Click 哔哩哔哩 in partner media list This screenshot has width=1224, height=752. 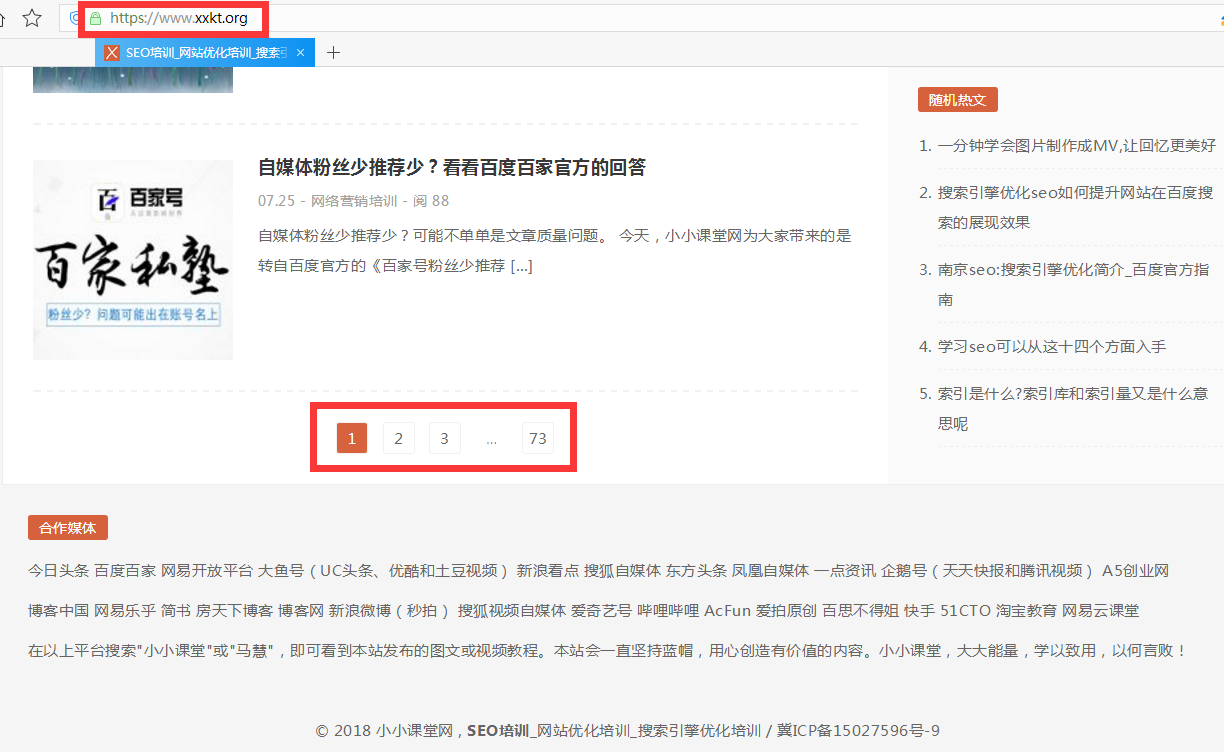click(x=669, y=610)
